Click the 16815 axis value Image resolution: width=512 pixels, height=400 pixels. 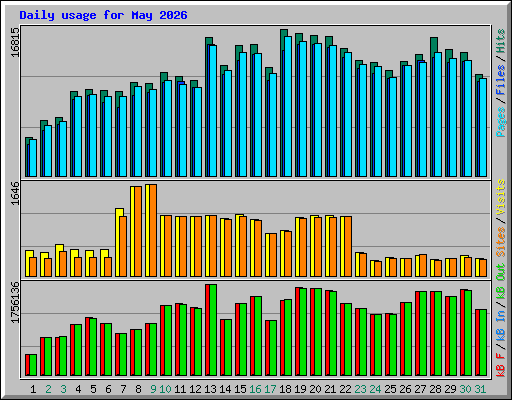15,42
